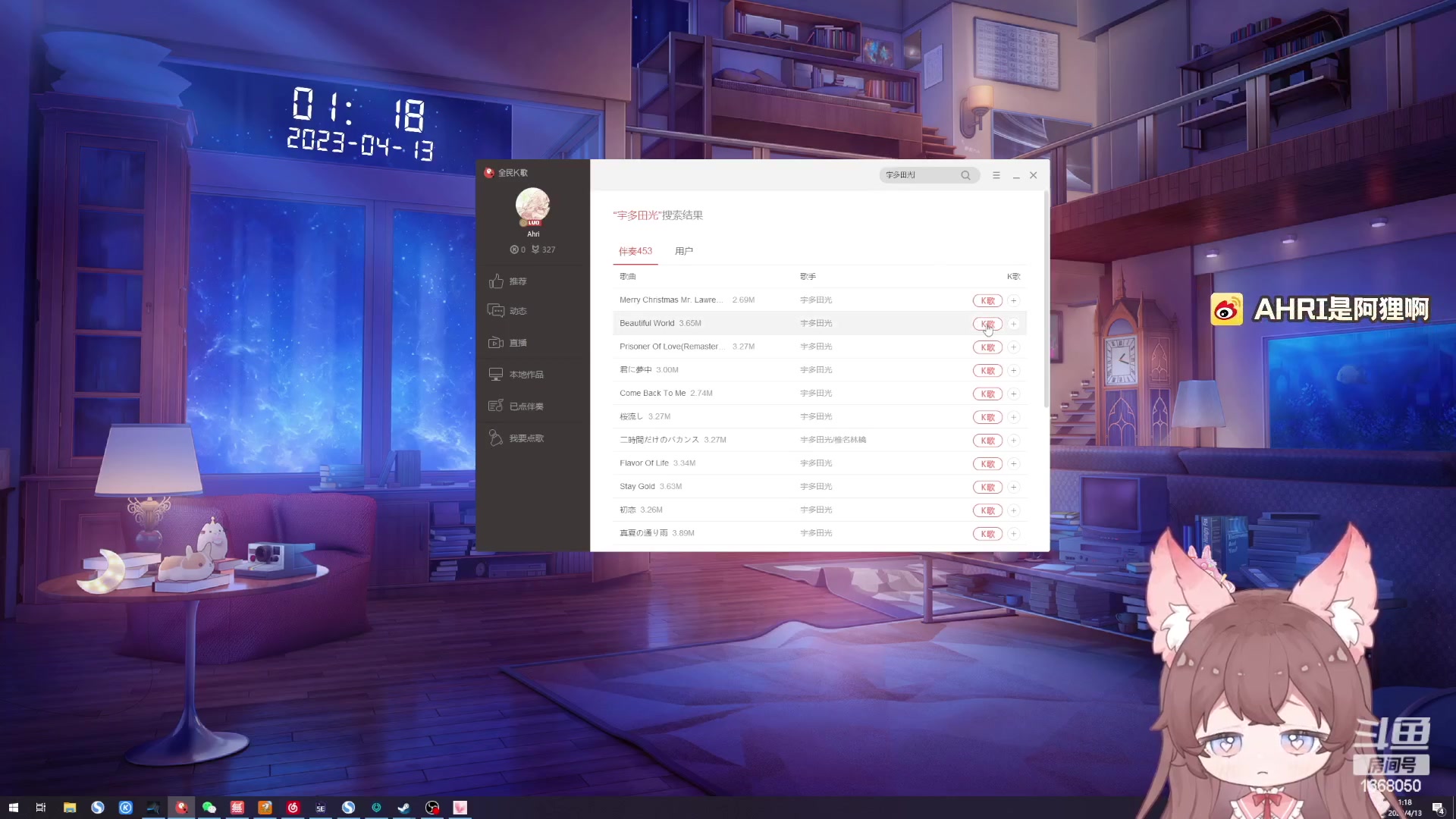Switch to the 伴奏453 tab
The height and width of the screenshot is (819, 1456).
(x=635, y=251)
